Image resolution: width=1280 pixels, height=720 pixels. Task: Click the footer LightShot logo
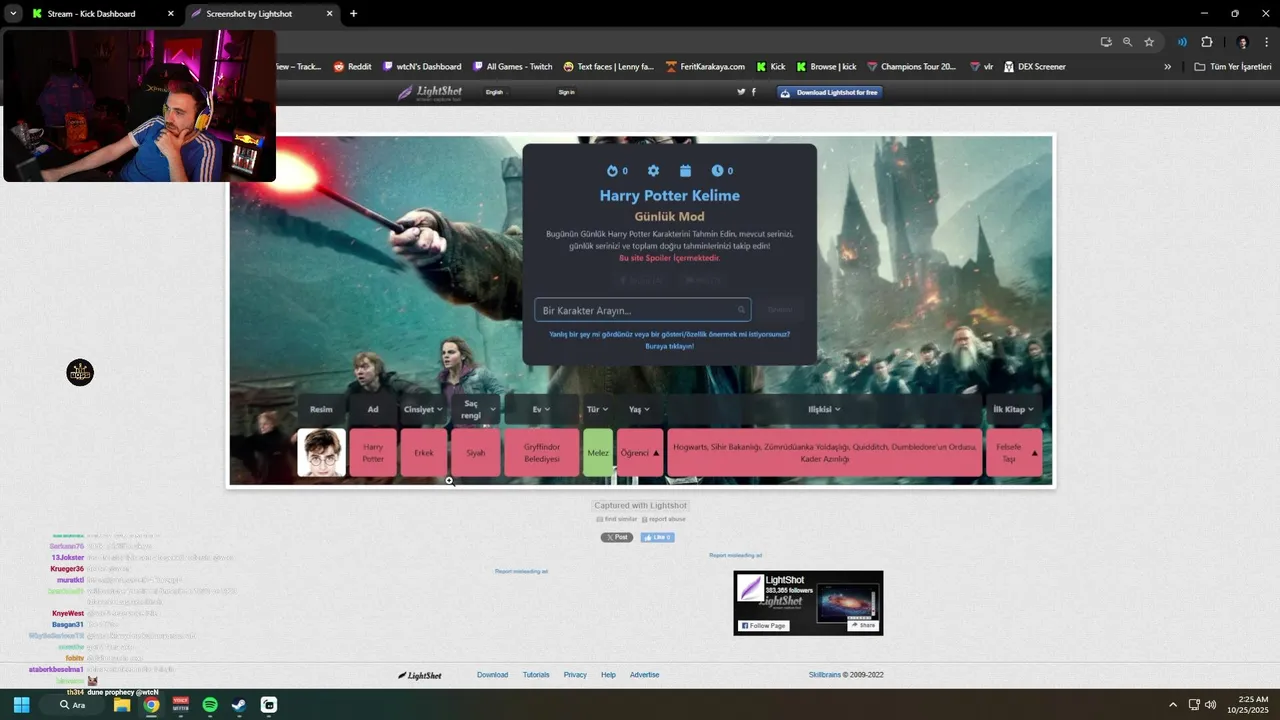coord(420,675)
